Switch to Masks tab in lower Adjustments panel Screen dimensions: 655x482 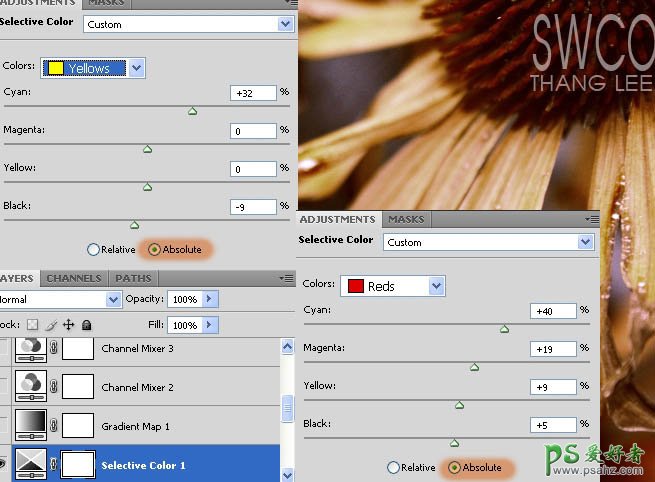tap(406, 219)
